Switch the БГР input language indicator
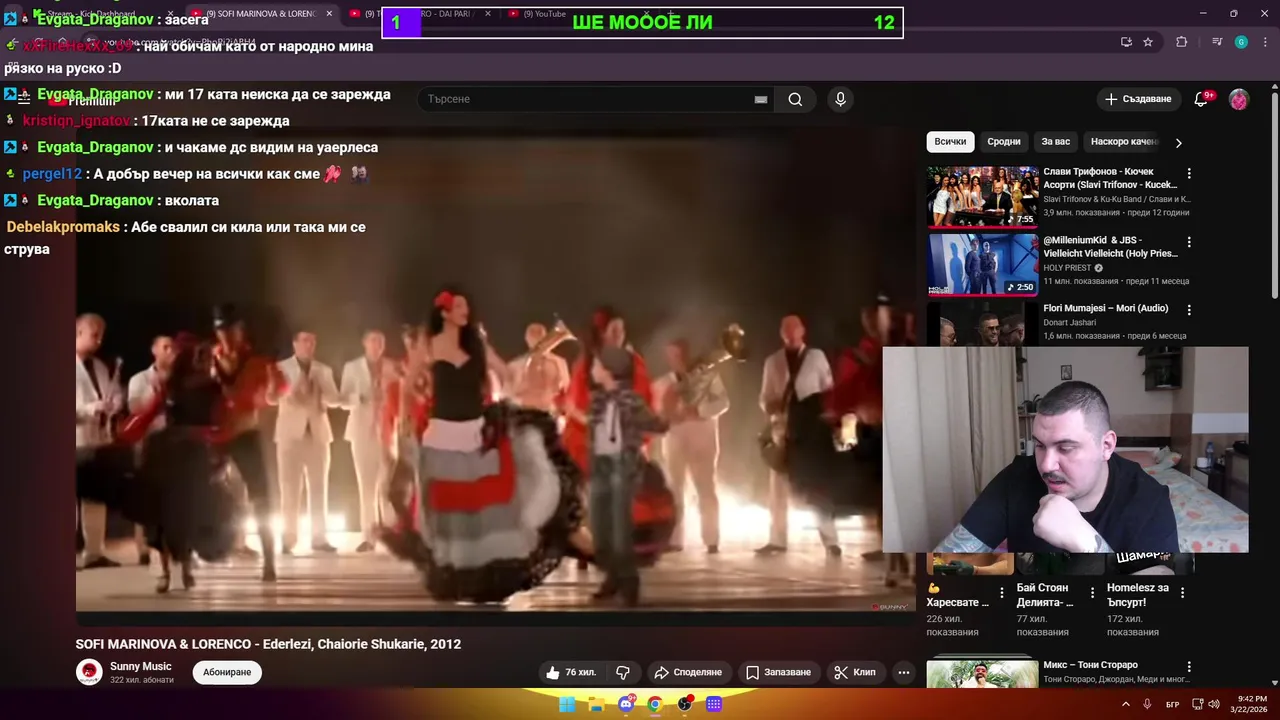This screenshot has width=1280, height=720. click(x=1173, y=705)
